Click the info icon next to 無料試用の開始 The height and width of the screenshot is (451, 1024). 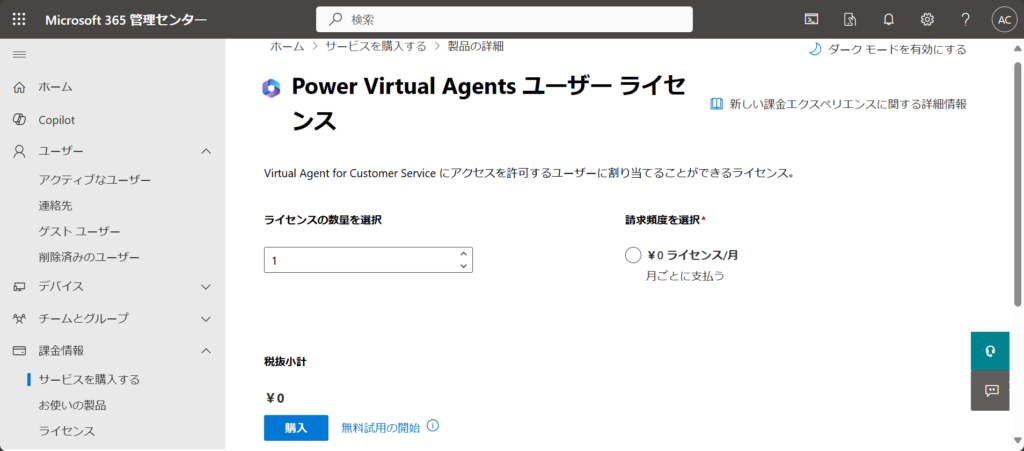click(432, 426)
